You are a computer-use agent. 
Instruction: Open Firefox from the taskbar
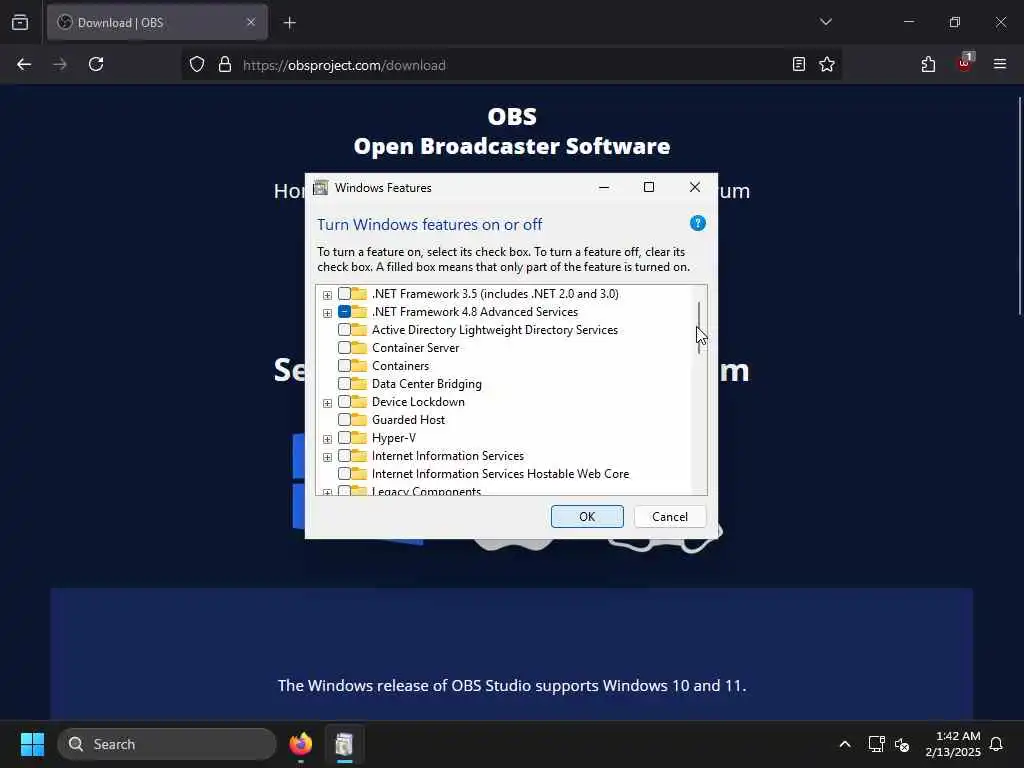[x=300, y=744]
